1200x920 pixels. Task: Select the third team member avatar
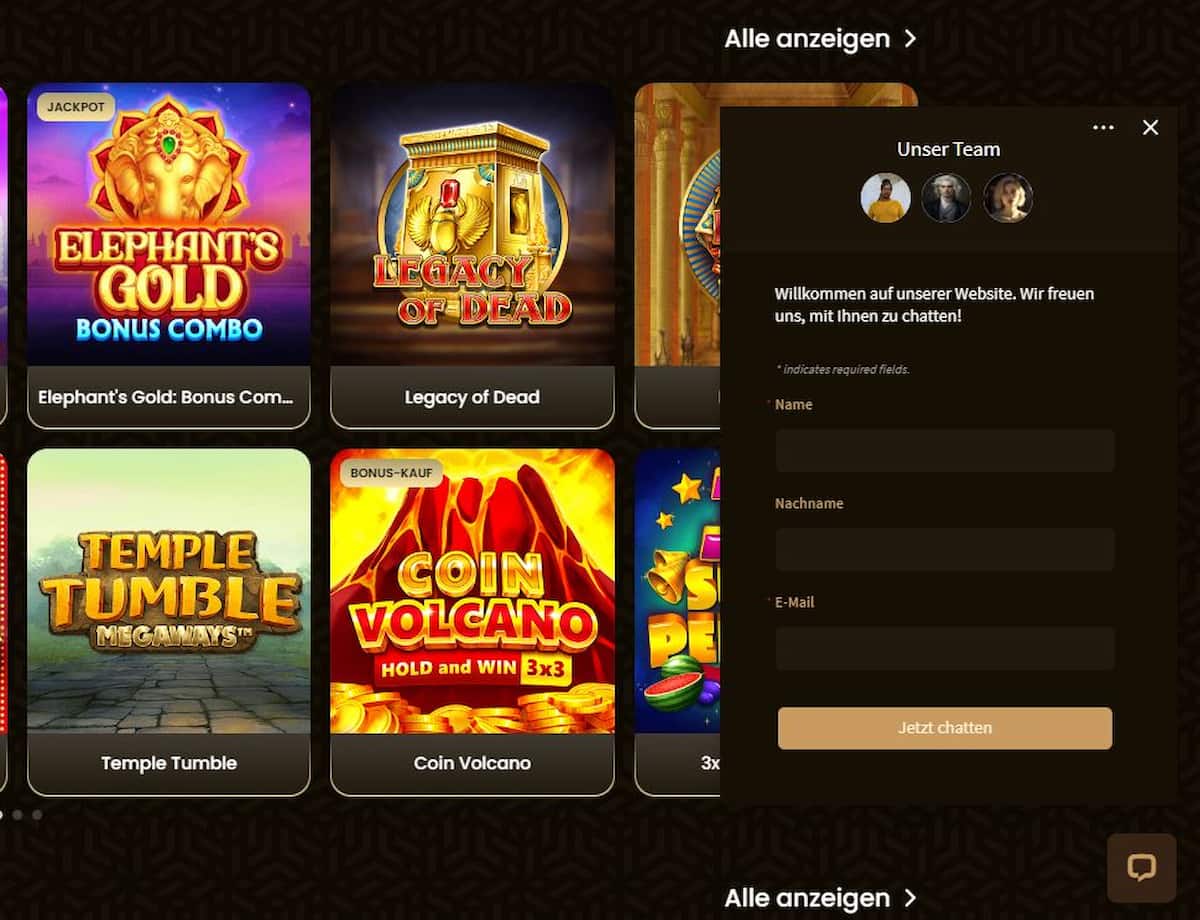click(1007, 198)
